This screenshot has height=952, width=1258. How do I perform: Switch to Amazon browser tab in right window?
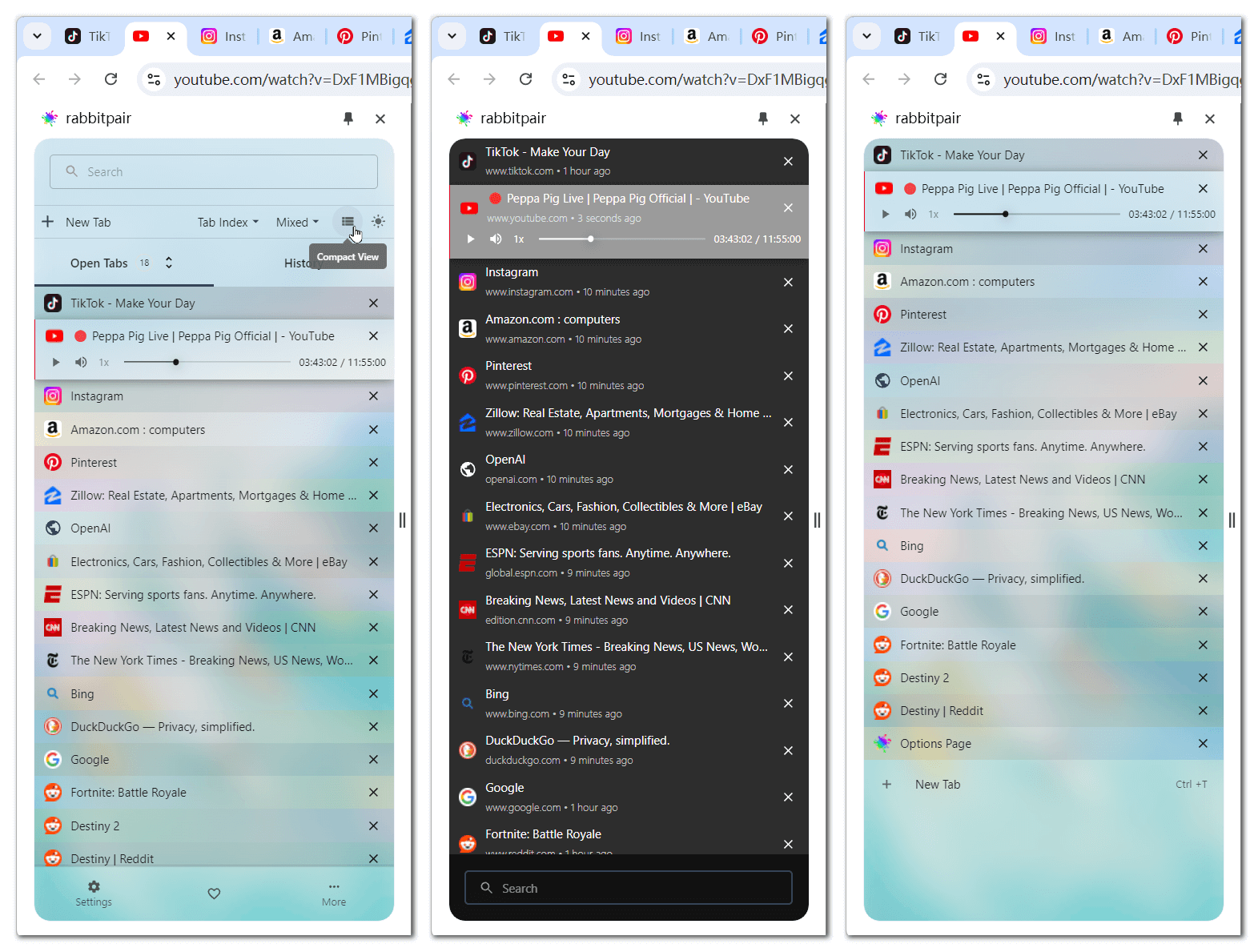click(x=1120, y=36)
